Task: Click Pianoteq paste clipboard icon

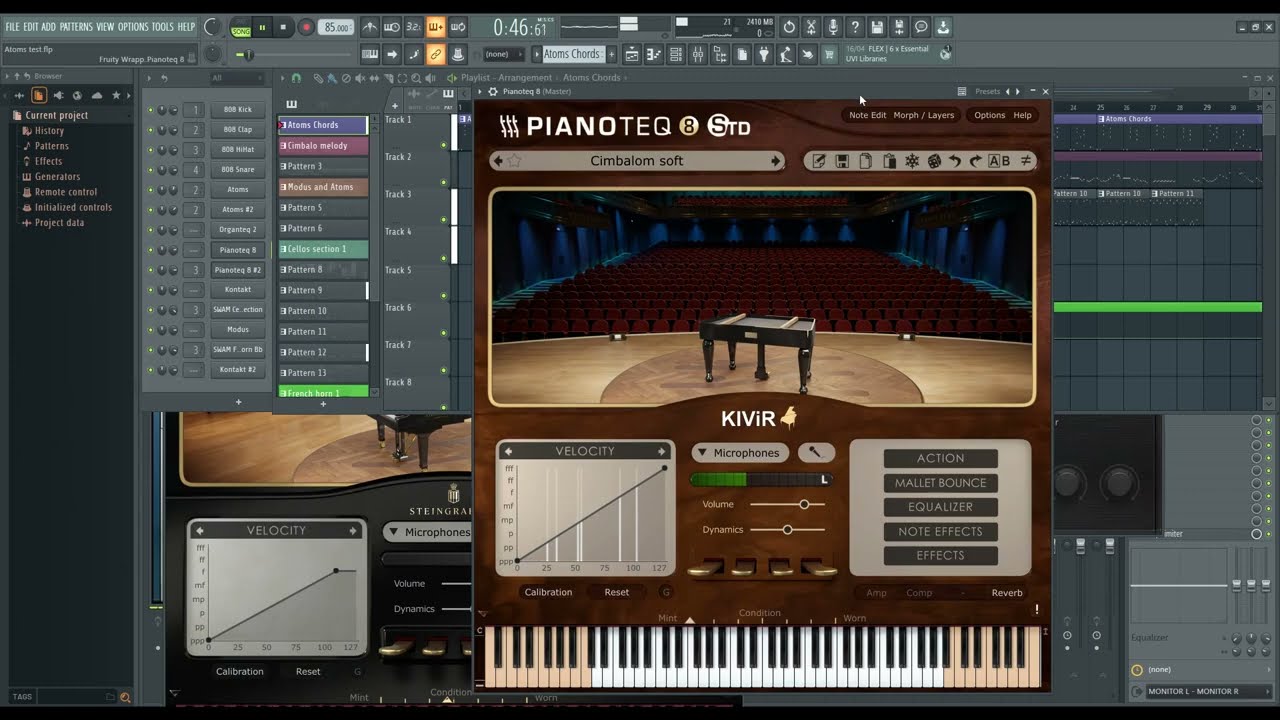Action: 889,161
